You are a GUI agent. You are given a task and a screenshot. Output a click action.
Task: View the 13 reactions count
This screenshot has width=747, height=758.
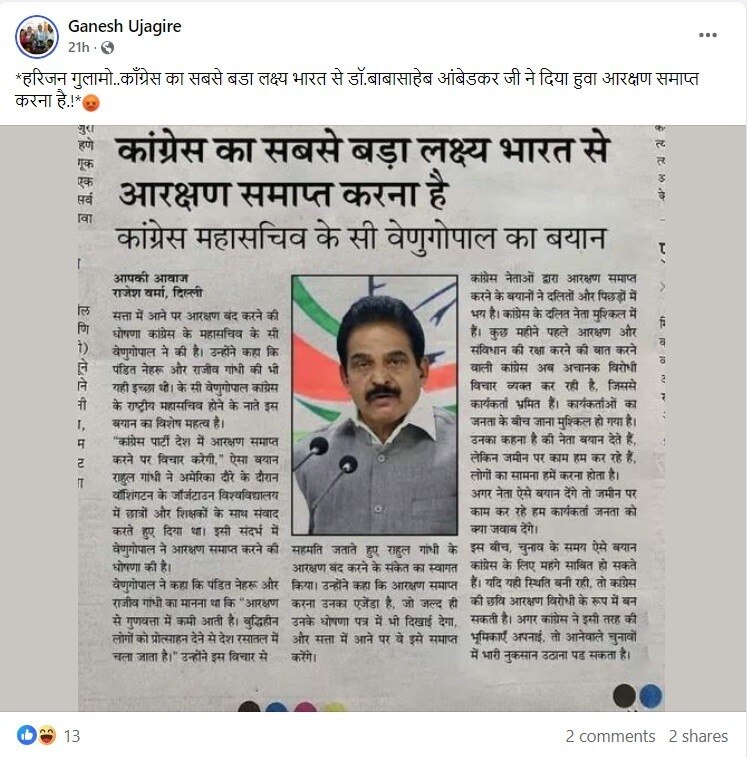point(72,736)
